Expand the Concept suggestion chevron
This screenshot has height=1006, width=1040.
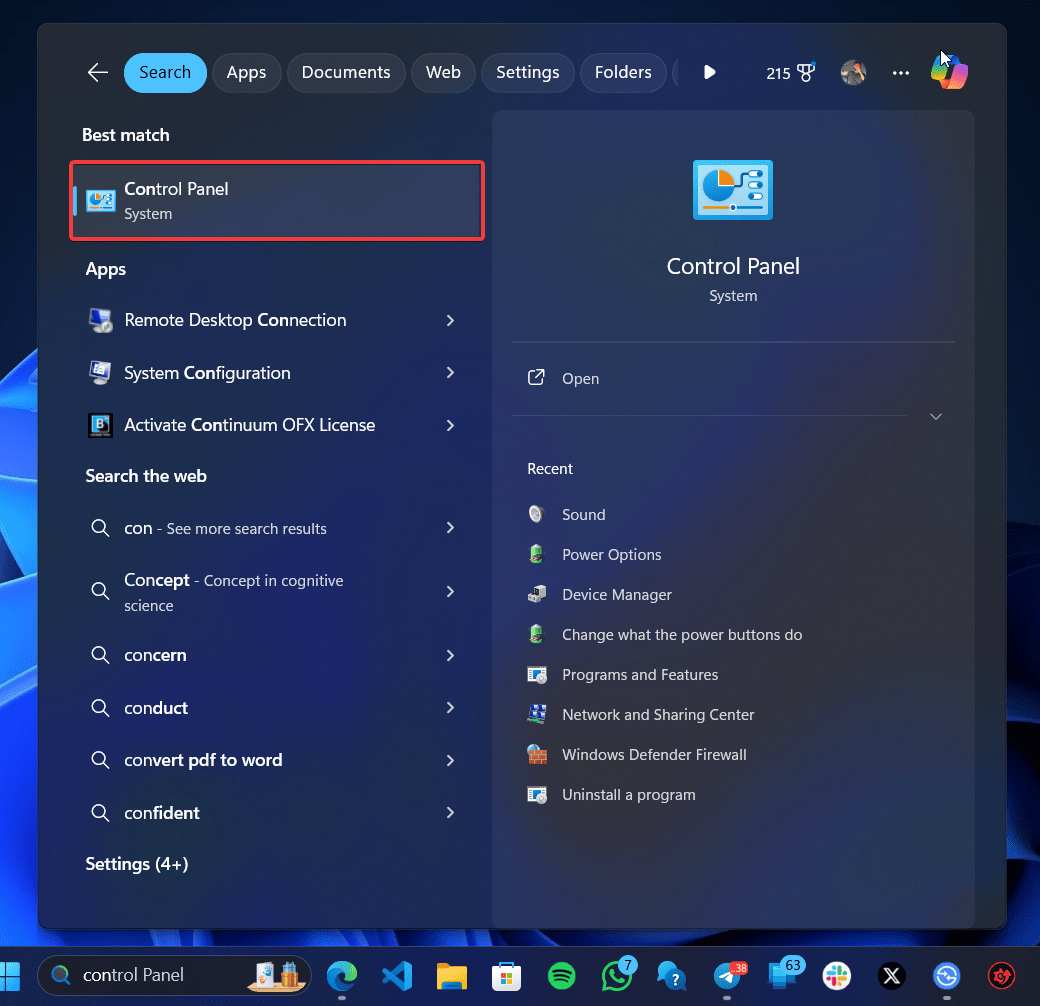(450, 592)
